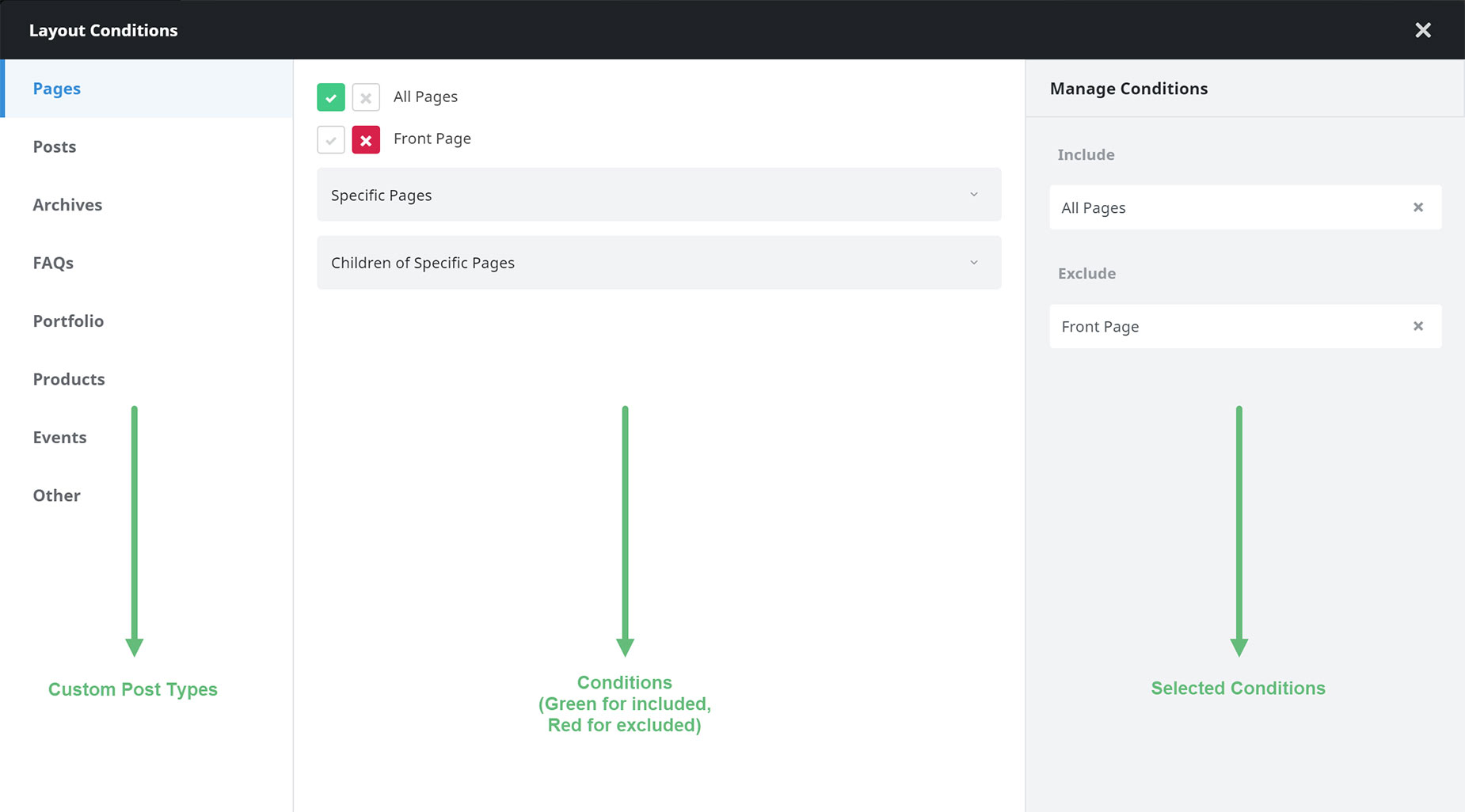Image resolution: width=1465 pixels, height=812 pixels.
Task: Remove Front Page from Exclude list
Action: pyautogui.click(x=1418, y=326)
